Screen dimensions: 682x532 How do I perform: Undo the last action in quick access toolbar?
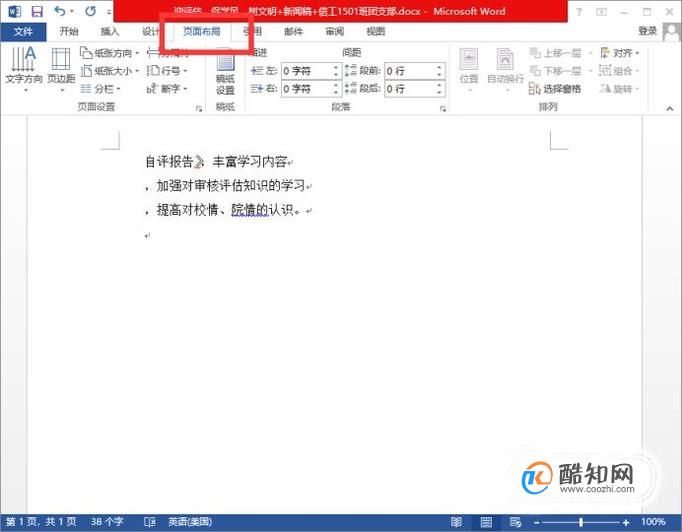[x=60, y=11]
